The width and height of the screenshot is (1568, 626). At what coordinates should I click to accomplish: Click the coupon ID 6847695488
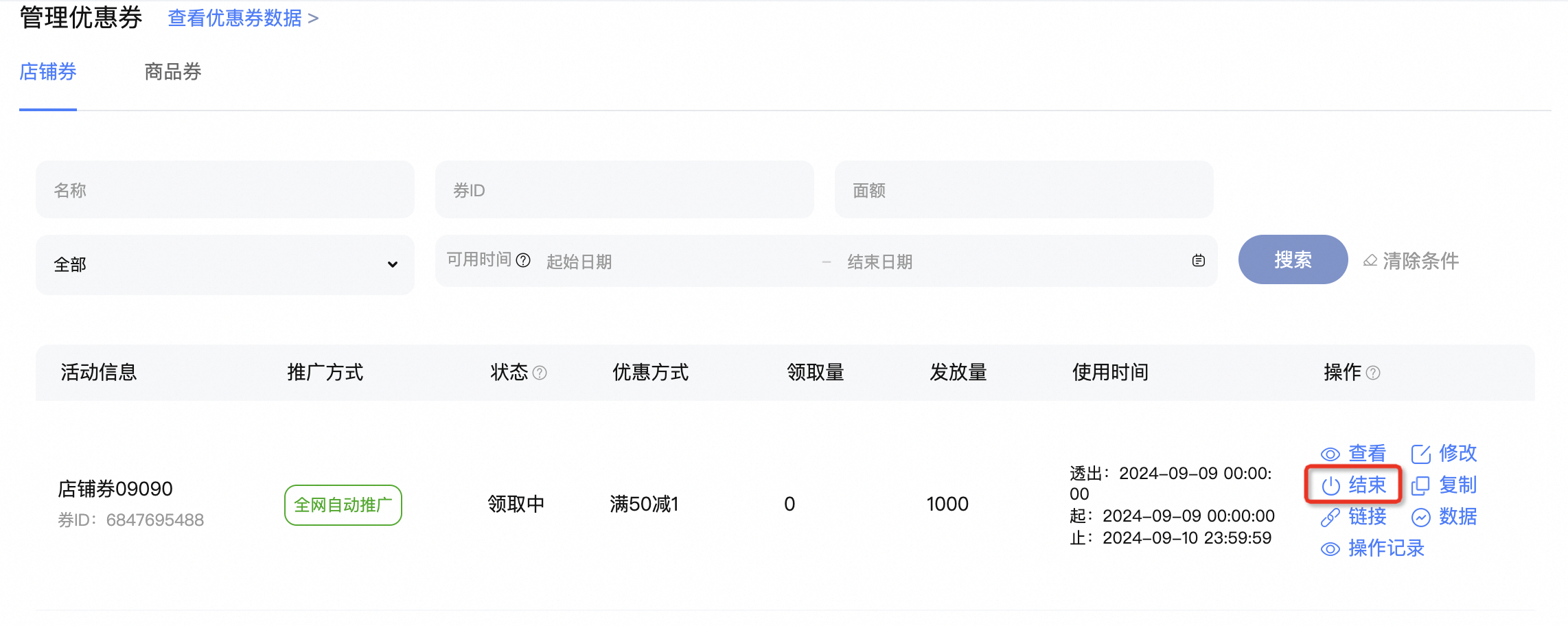[x=155, y=520]
